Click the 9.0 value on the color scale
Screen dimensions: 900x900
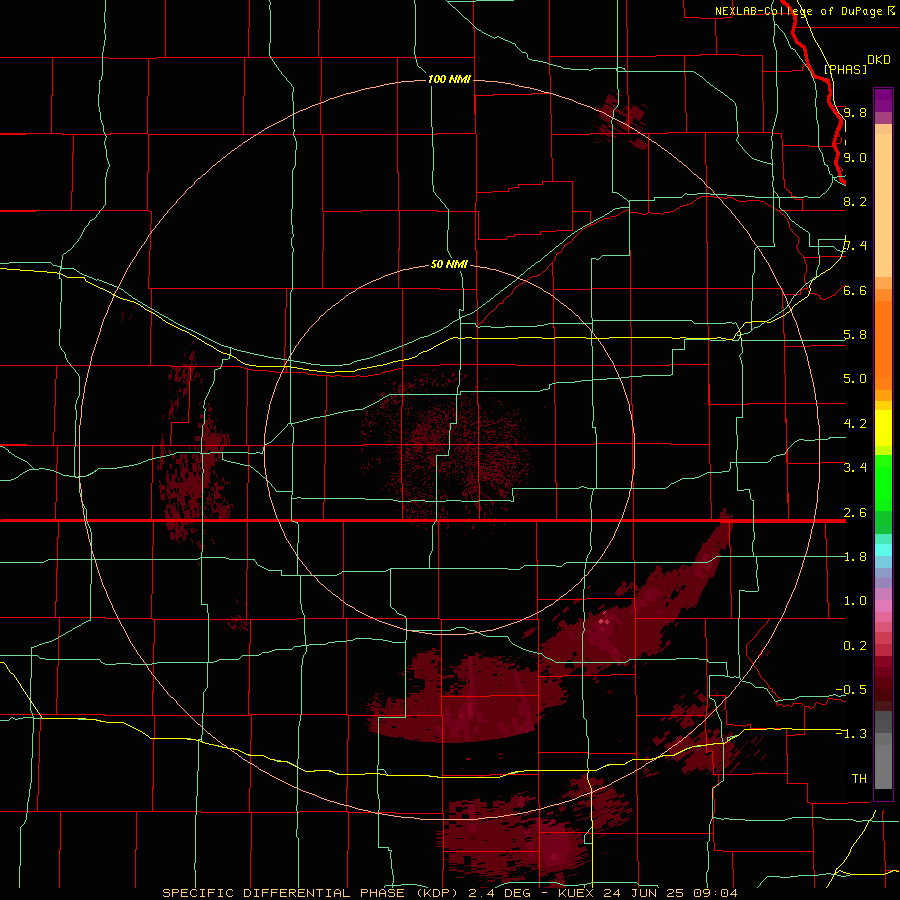click(855, 157)
